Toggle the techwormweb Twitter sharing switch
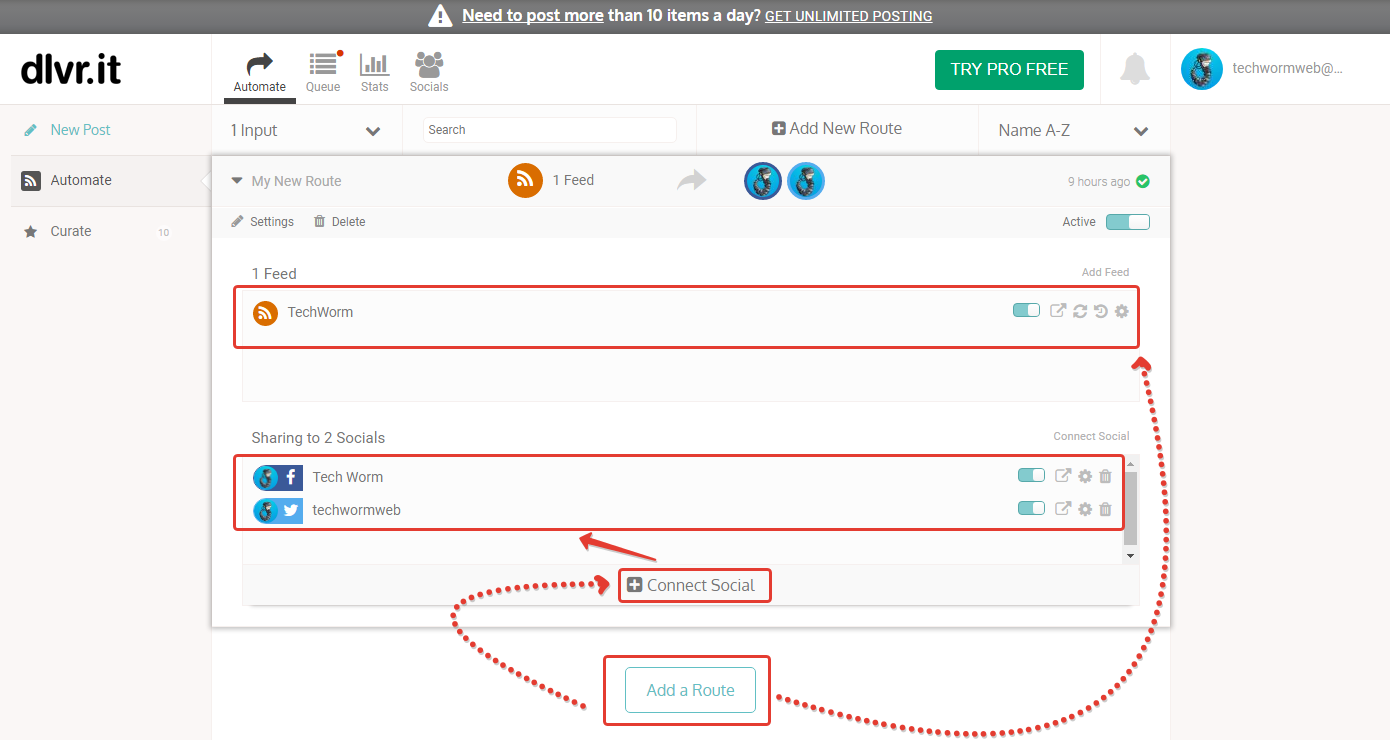 pyautogui.click(x=1031, y=509)
